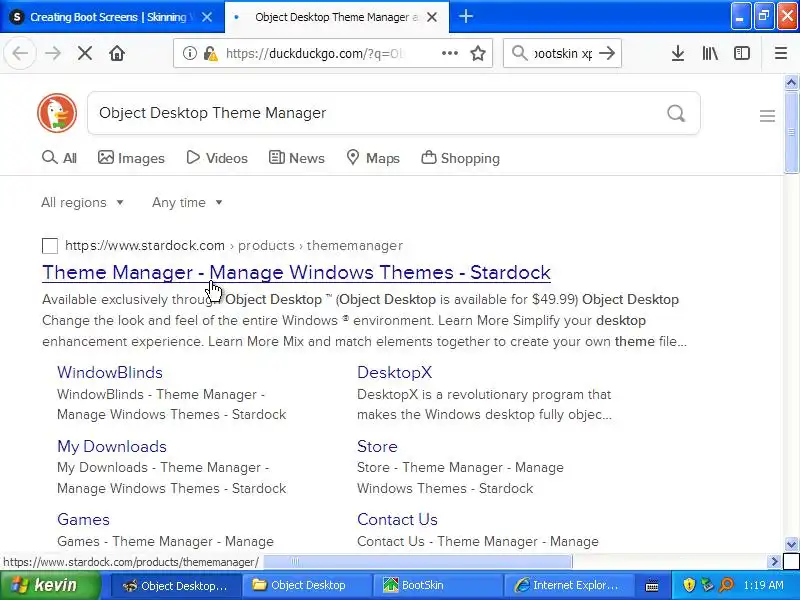Show site information via the info icon
Screen dimensions: 800x600
coord(190,53)
